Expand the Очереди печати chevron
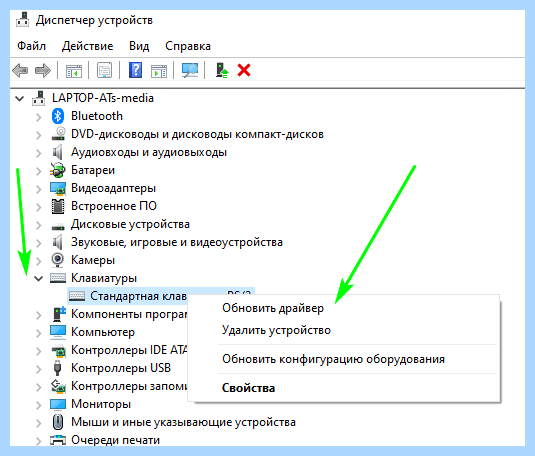 pos(39,441)
